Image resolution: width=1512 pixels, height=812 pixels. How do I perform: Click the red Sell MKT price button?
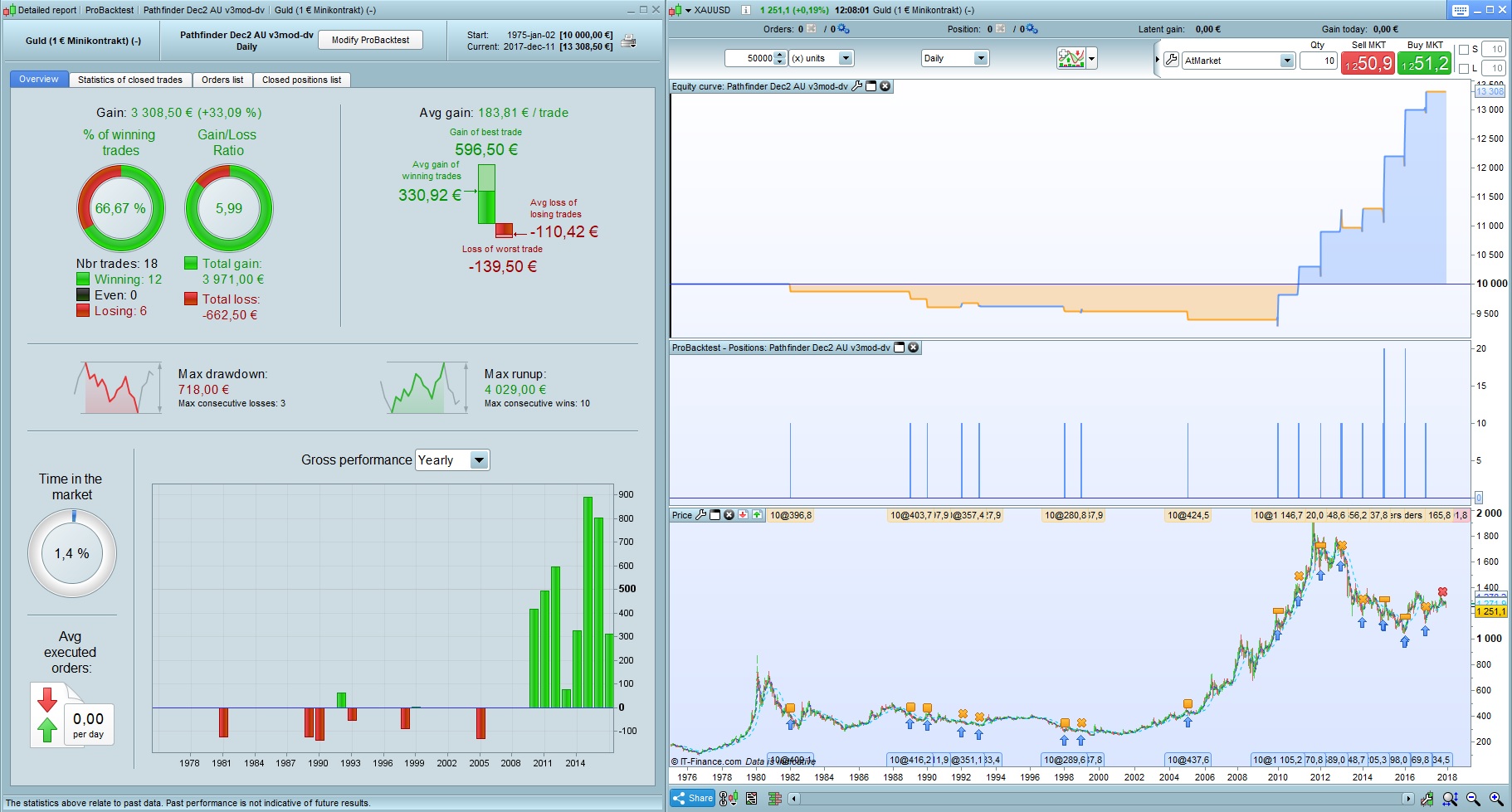click(x=1368, y=64)
